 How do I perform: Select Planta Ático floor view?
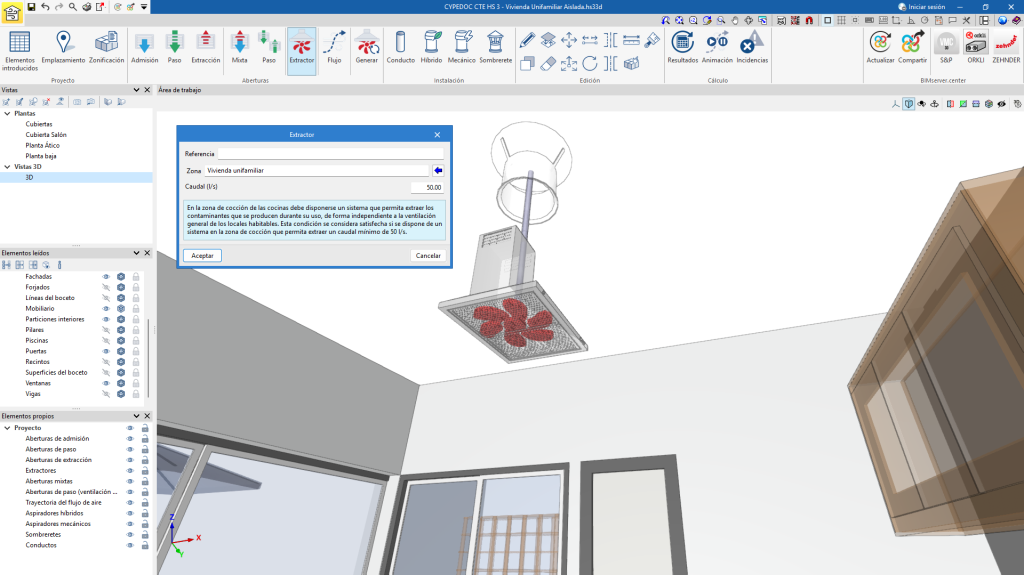click(42, 145)
